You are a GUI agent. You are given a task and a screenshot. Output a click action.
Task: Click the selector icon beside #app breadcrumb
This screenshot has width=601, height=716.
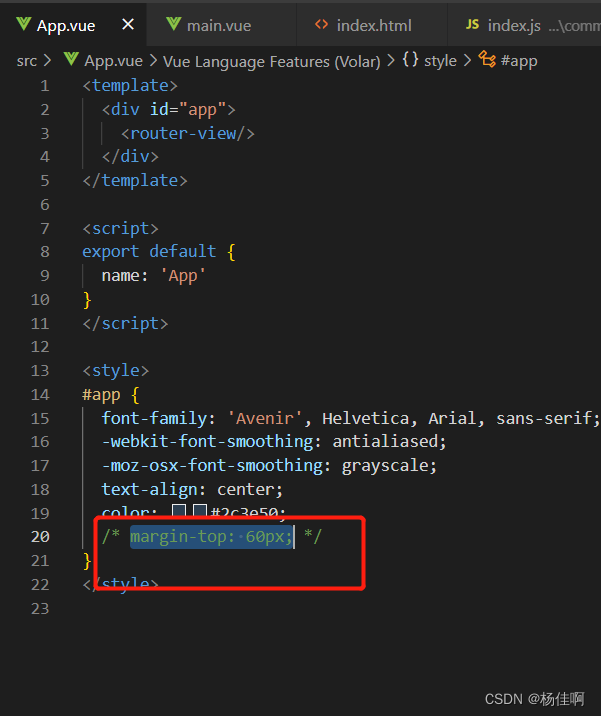coord(487,59)
